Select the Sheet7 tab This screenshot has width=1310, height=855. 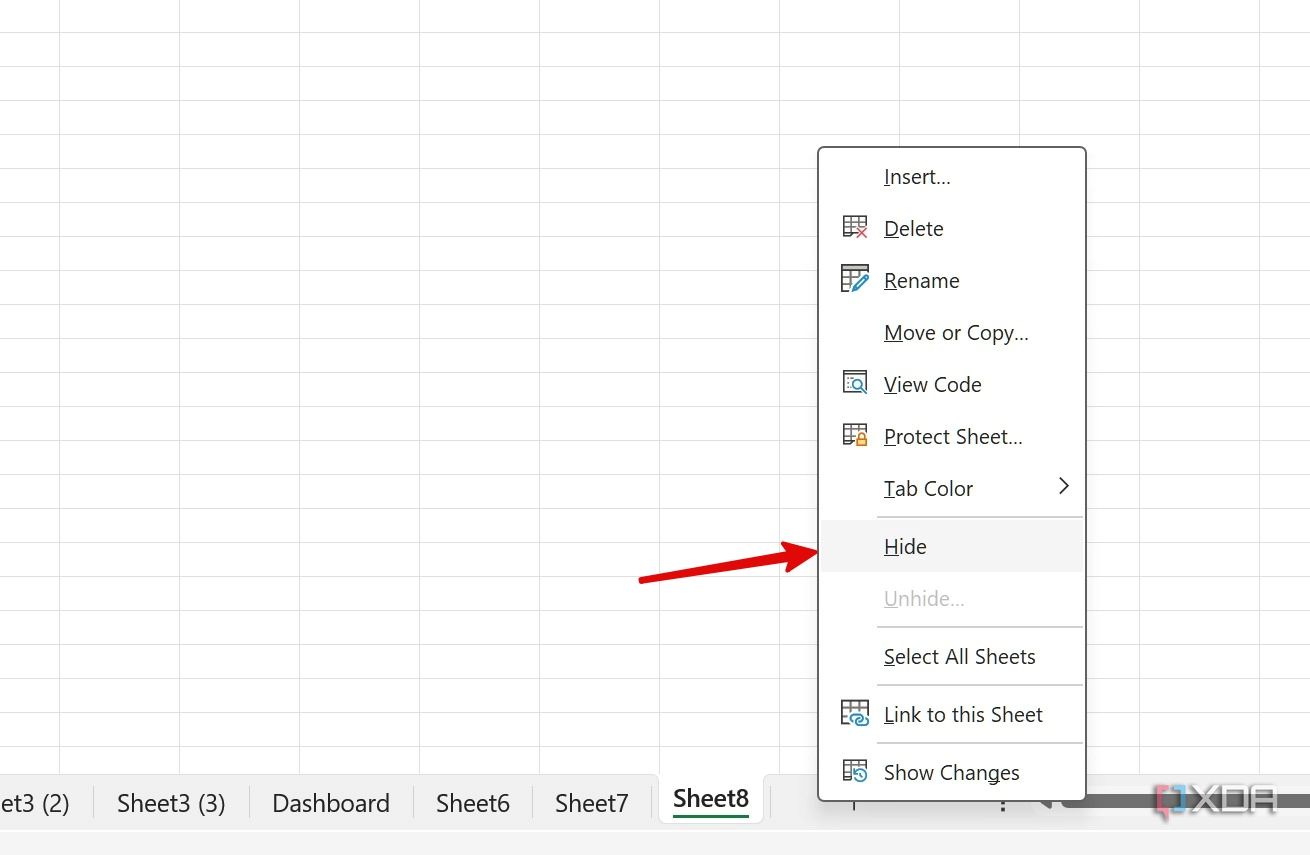591,802
